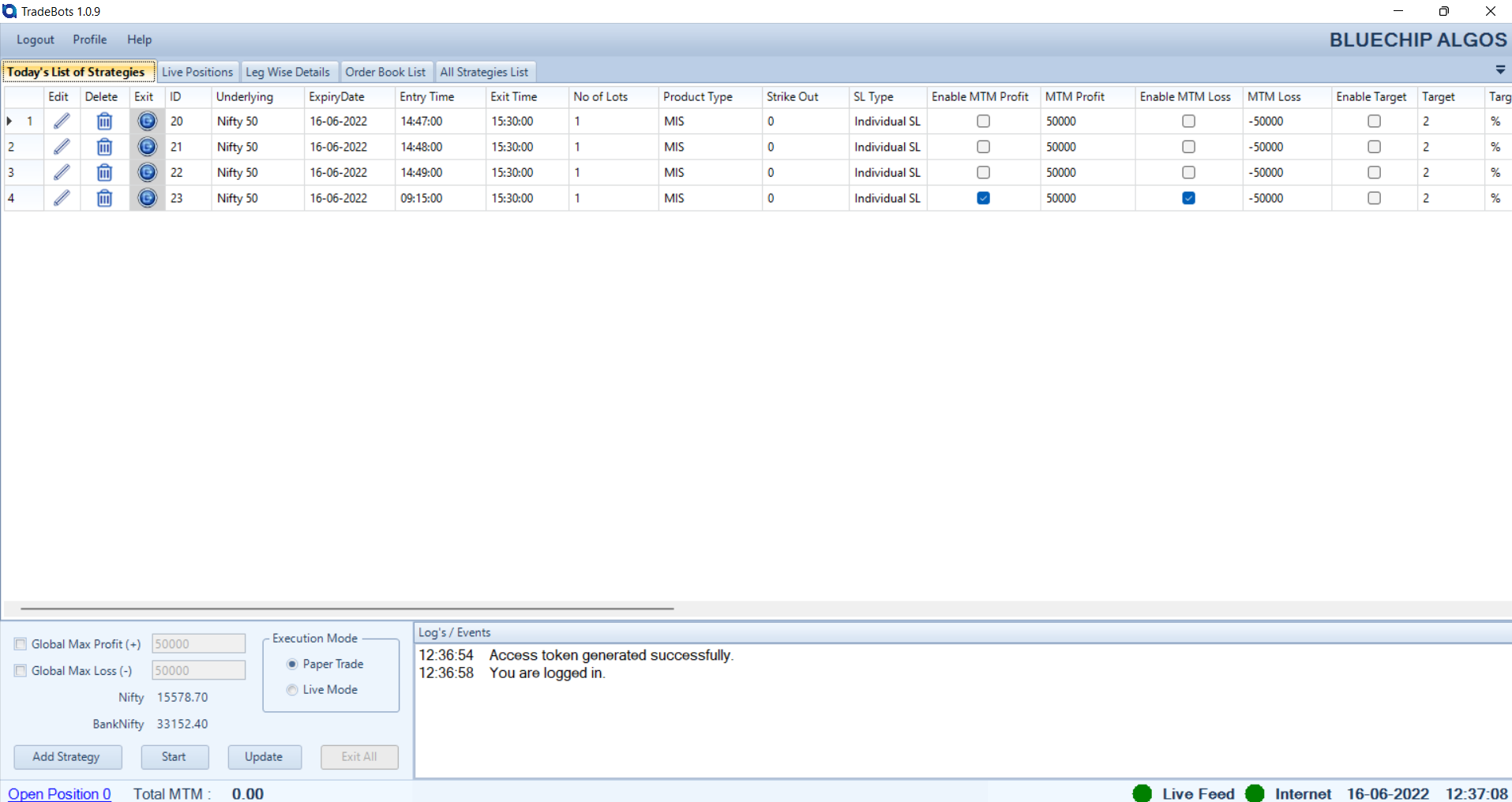Enable MTM Profit for strategy ID 21

point(983,147)
